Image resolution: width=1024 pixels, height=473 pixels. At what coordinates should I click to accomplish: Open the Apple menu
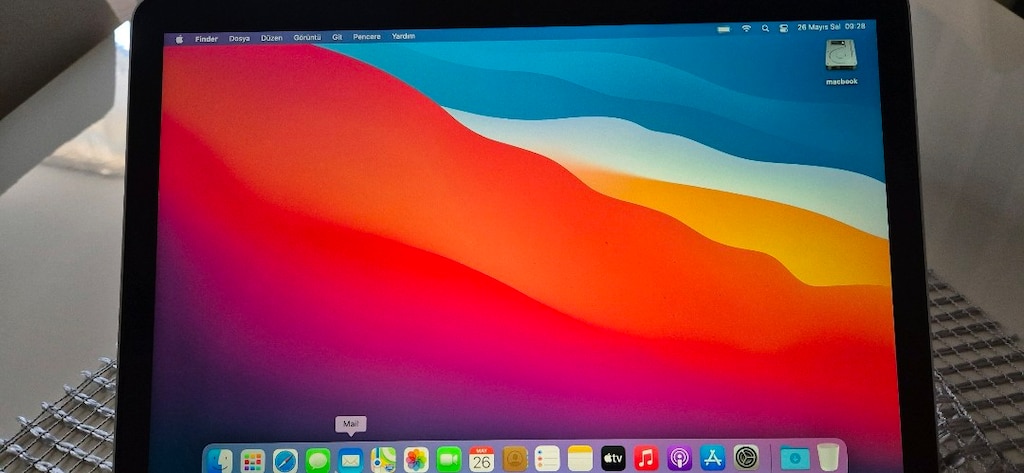pos(179,39)
